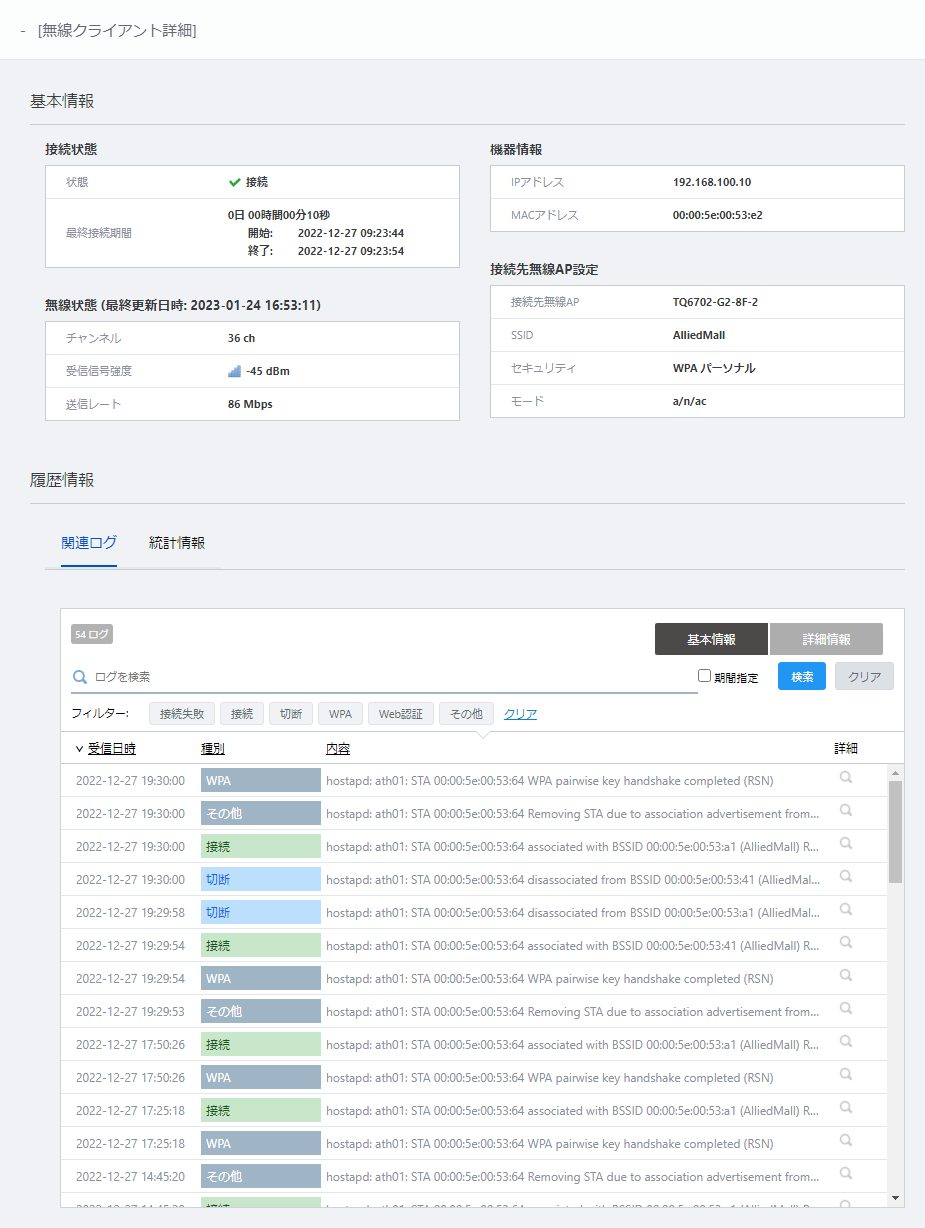Sort logs by 内容 column header
The image size is (925, 1228).
pos(337,749)
